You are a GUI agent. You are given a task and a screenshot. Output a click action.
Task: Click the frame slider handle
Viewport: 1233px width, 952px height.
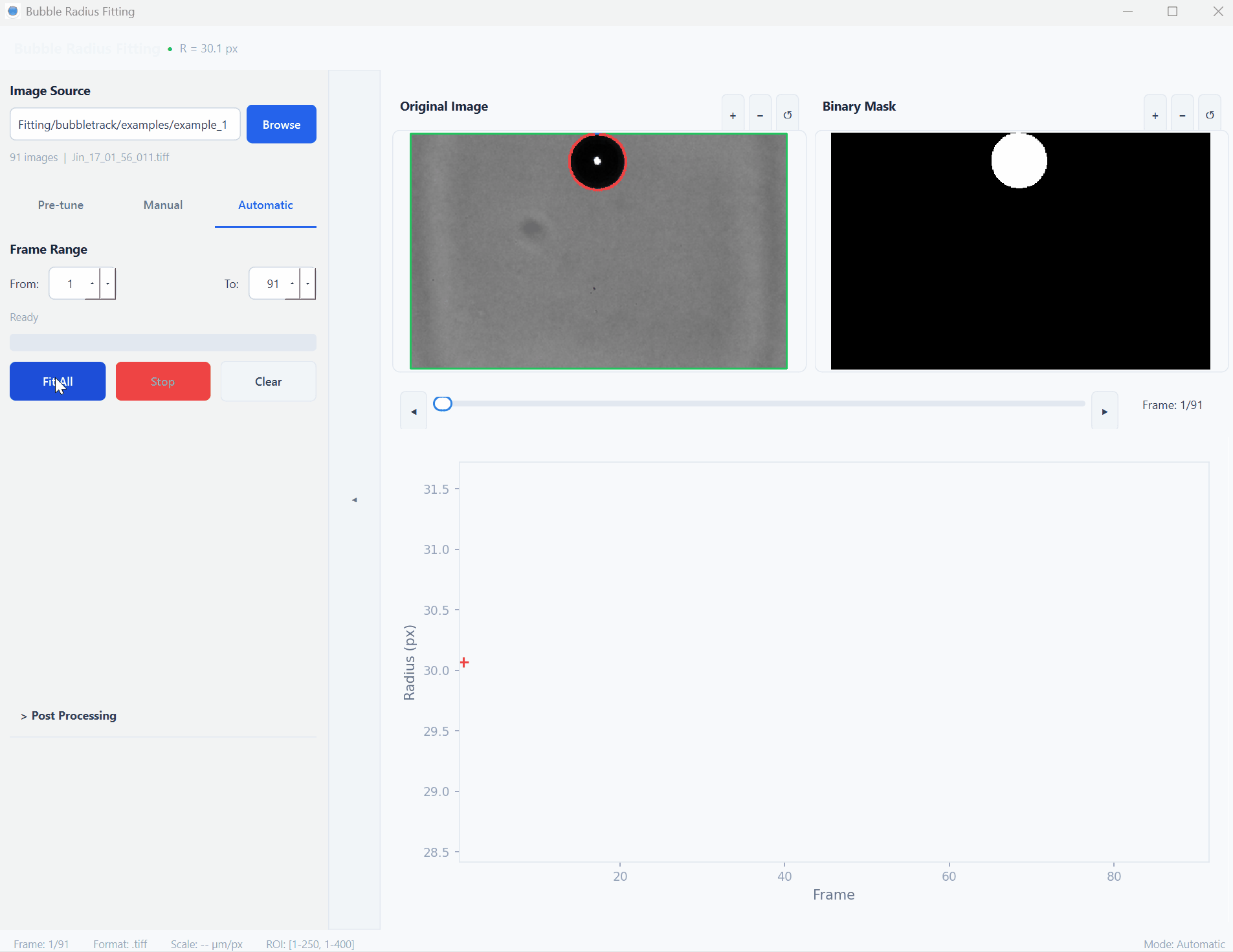[x=443, y=404]
